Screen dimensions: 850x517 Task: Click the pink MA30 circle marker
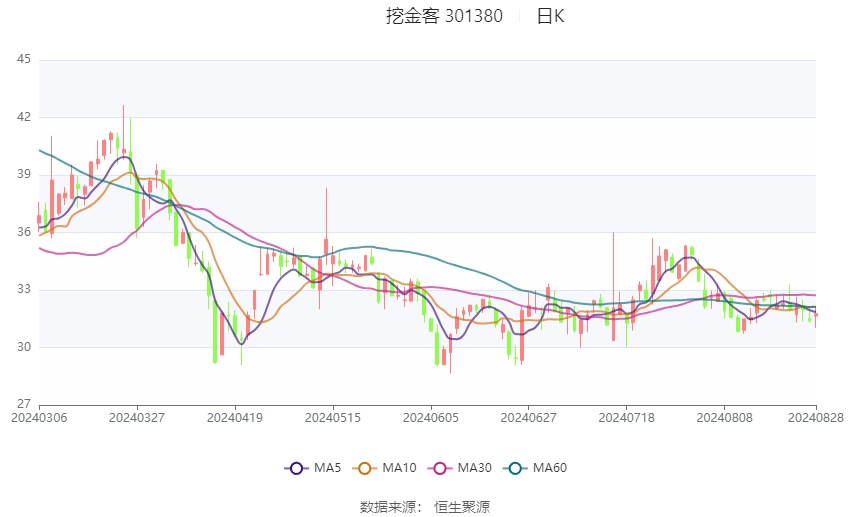(440, 468)
